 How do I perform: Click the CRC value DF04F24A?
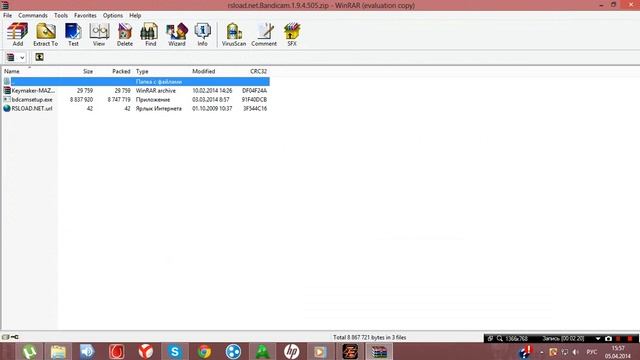tap(254, 91)
